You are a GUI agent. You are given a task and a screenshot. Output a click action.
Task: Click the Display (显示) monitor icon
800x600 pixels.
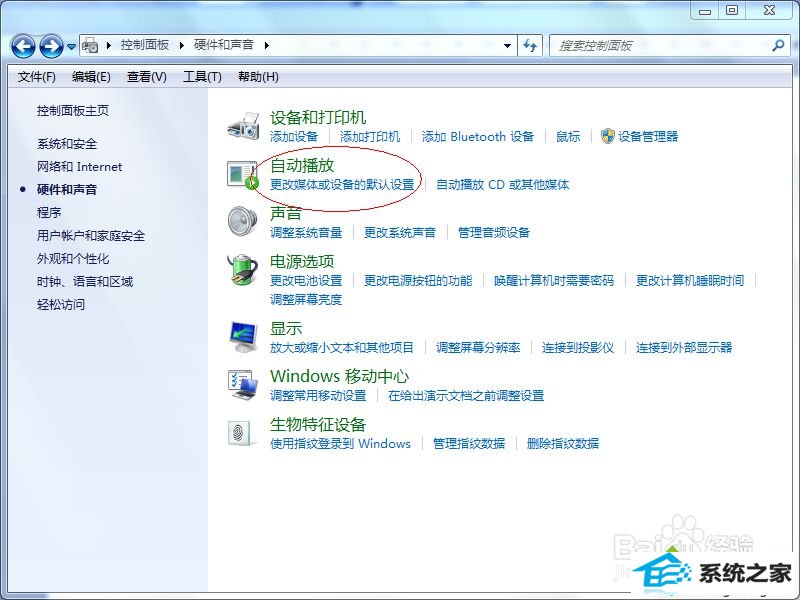[243, 337]
